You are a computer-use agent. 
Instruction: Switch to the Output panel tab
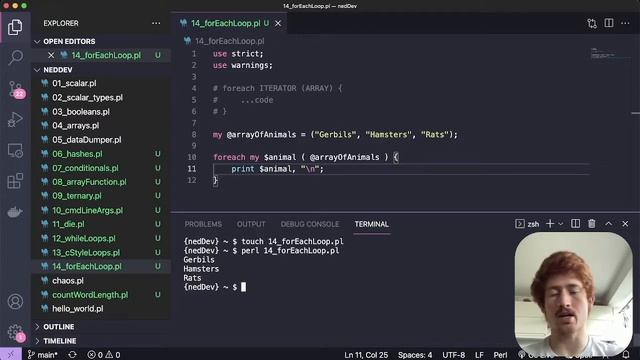click(x=251, y=224)
